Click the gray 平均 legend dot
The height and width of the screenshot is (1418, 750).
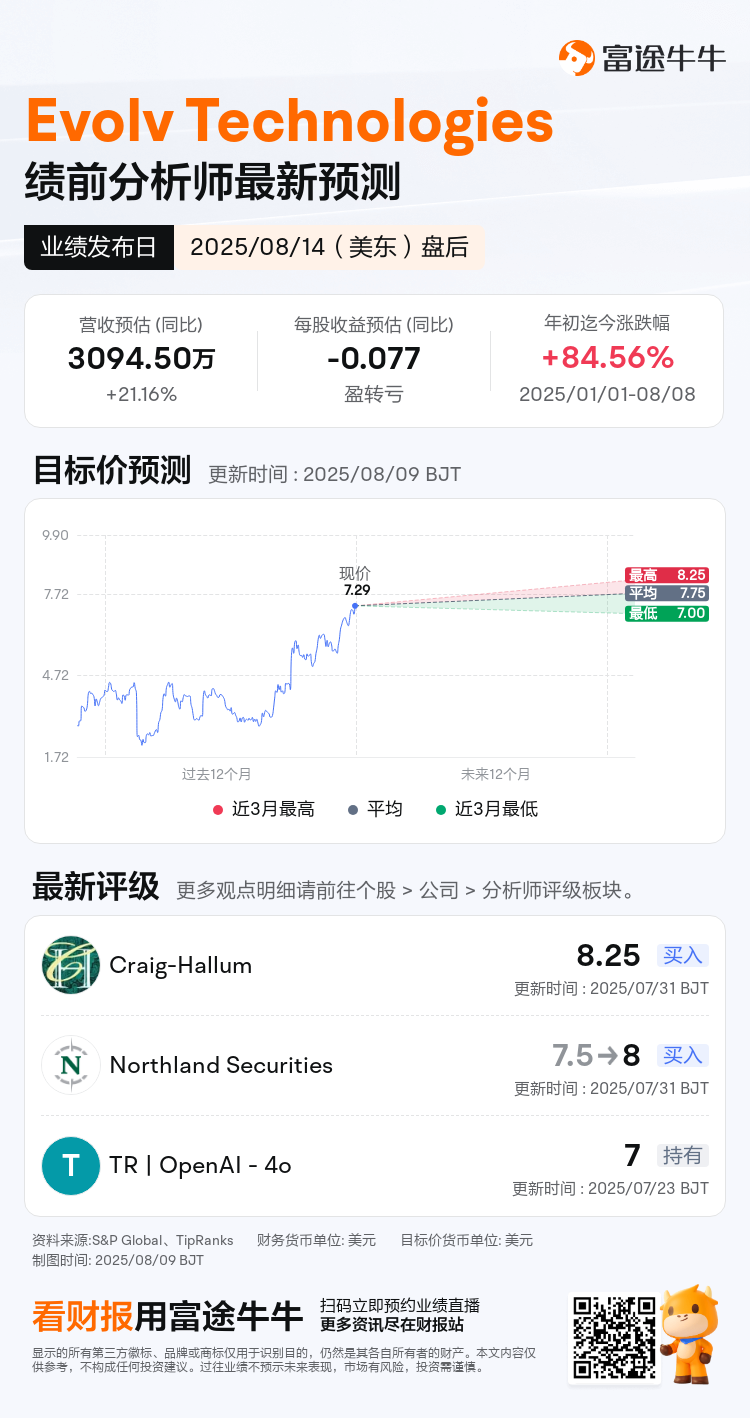tap(353, 809)
